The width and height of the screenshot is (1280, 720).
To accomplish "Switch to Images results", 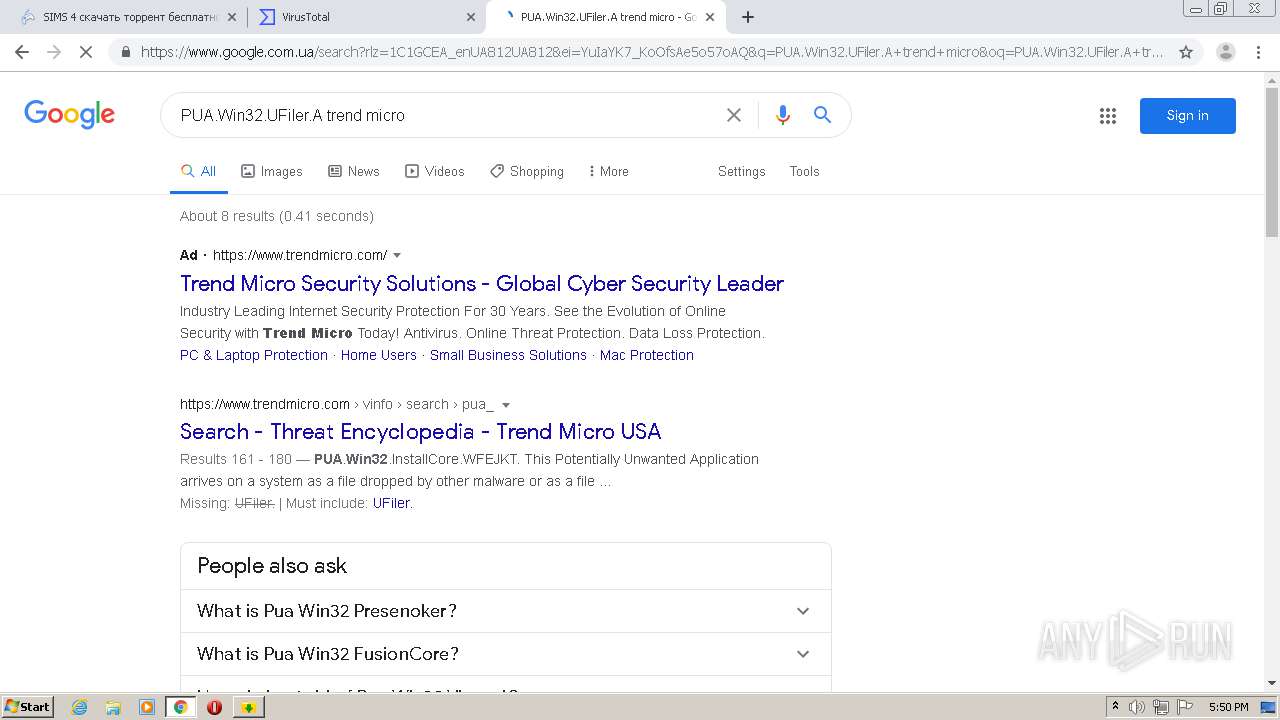I will 272,171.
